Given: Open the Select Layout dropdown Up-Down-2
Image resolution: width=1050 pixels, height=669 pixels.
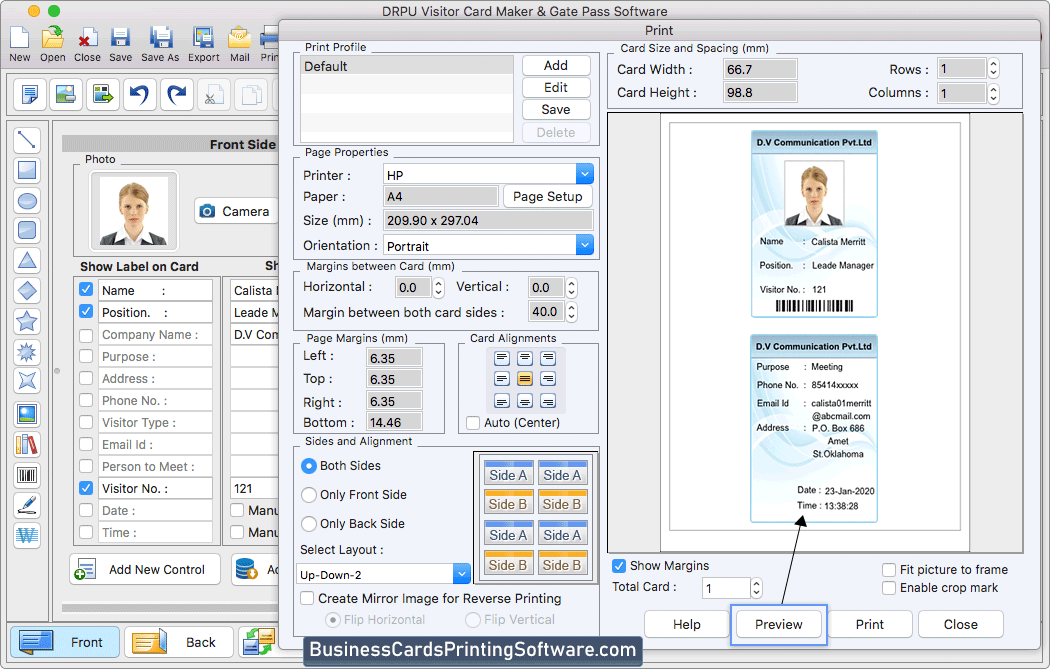Looking at the screenshot, I should 461,574.
